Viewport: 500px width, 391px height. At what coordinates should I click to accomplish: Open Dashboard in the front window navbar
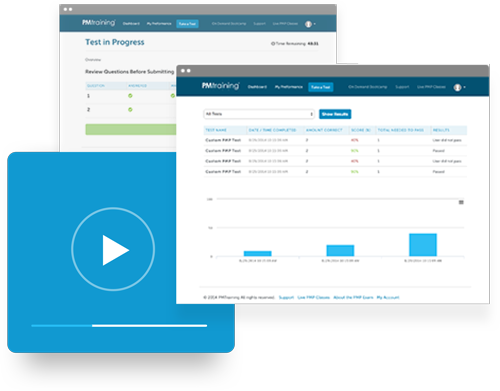pyautogui.click(x=257, y=87)
